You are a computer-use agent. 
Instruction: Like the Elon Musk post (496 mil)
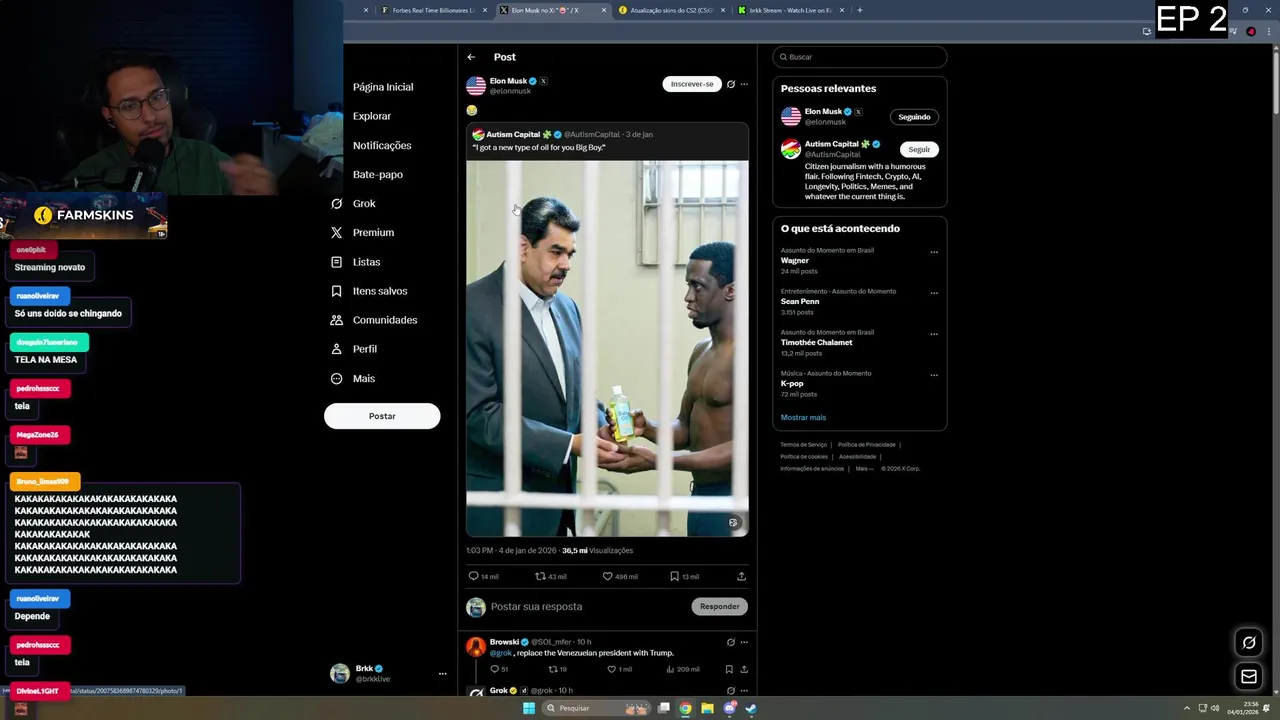(x=619, y=576)
